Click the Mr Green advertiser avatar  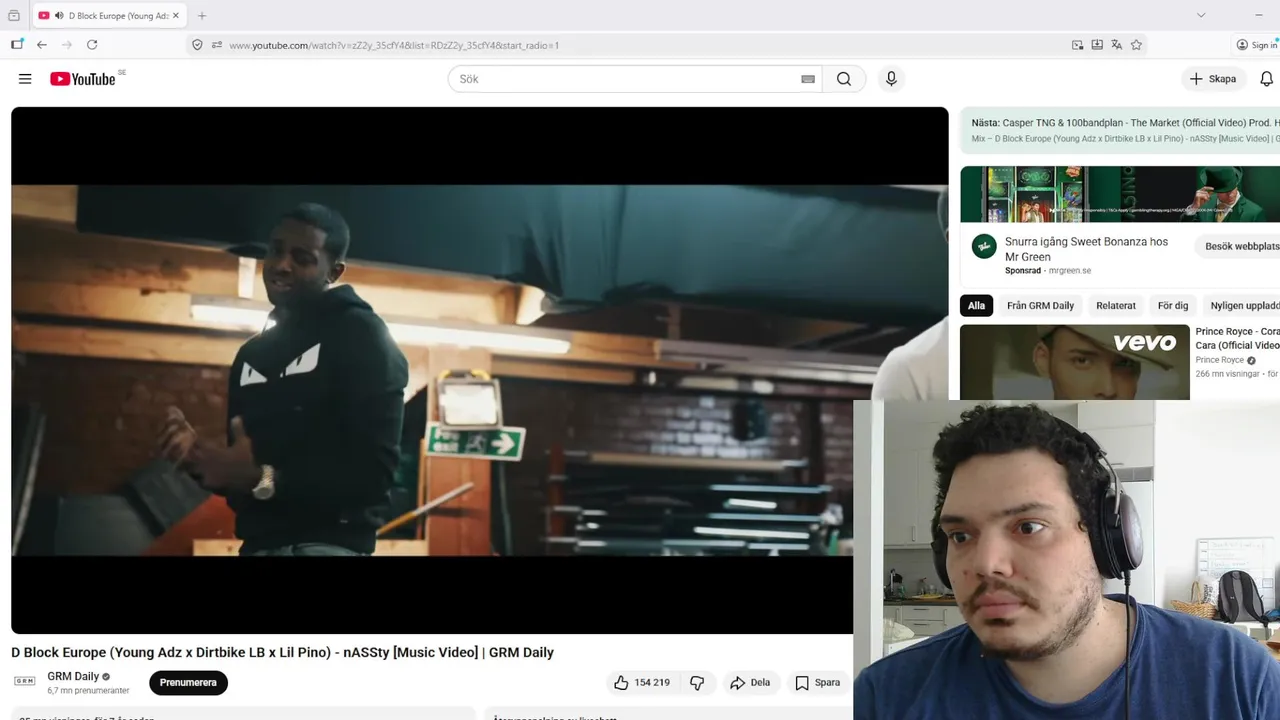pyautogui.click(x=984, y=246)
